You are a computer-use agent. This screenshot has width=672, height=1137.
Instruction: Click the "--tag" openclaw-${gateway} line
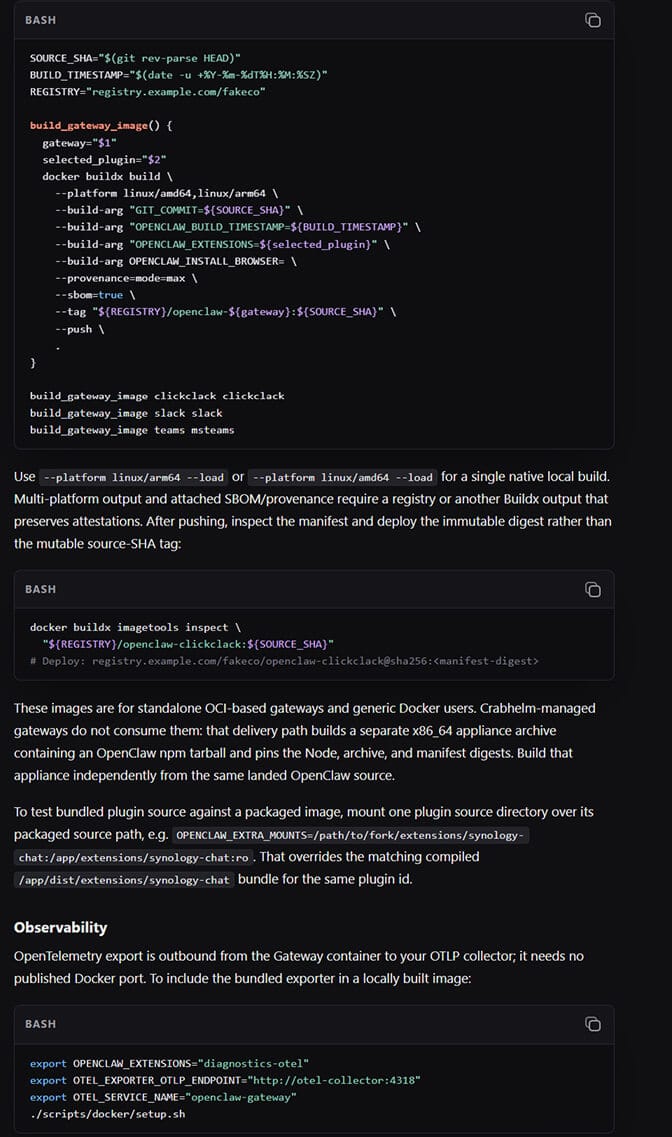(x=225, y=312)
